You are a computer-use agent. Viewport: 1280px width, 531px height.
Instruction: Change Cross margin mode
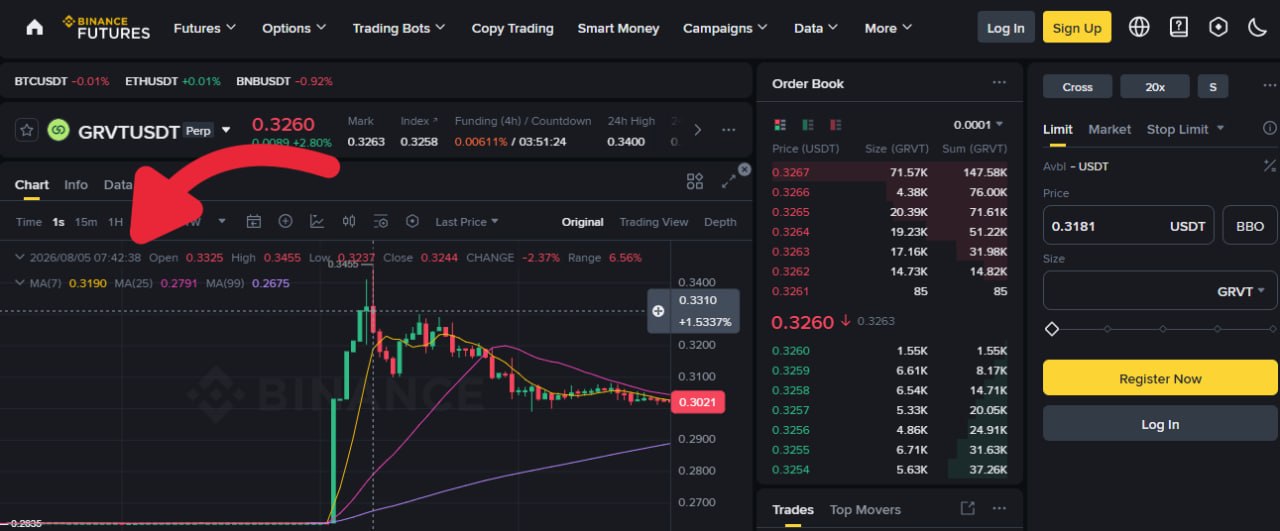click(1077, 87)
